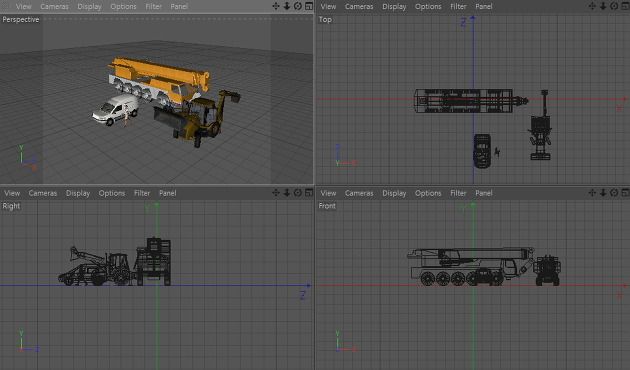Select the yellow backhoe loader in Perspective view
This screenshot has height=370, width=630.
(x=197, y=119)
